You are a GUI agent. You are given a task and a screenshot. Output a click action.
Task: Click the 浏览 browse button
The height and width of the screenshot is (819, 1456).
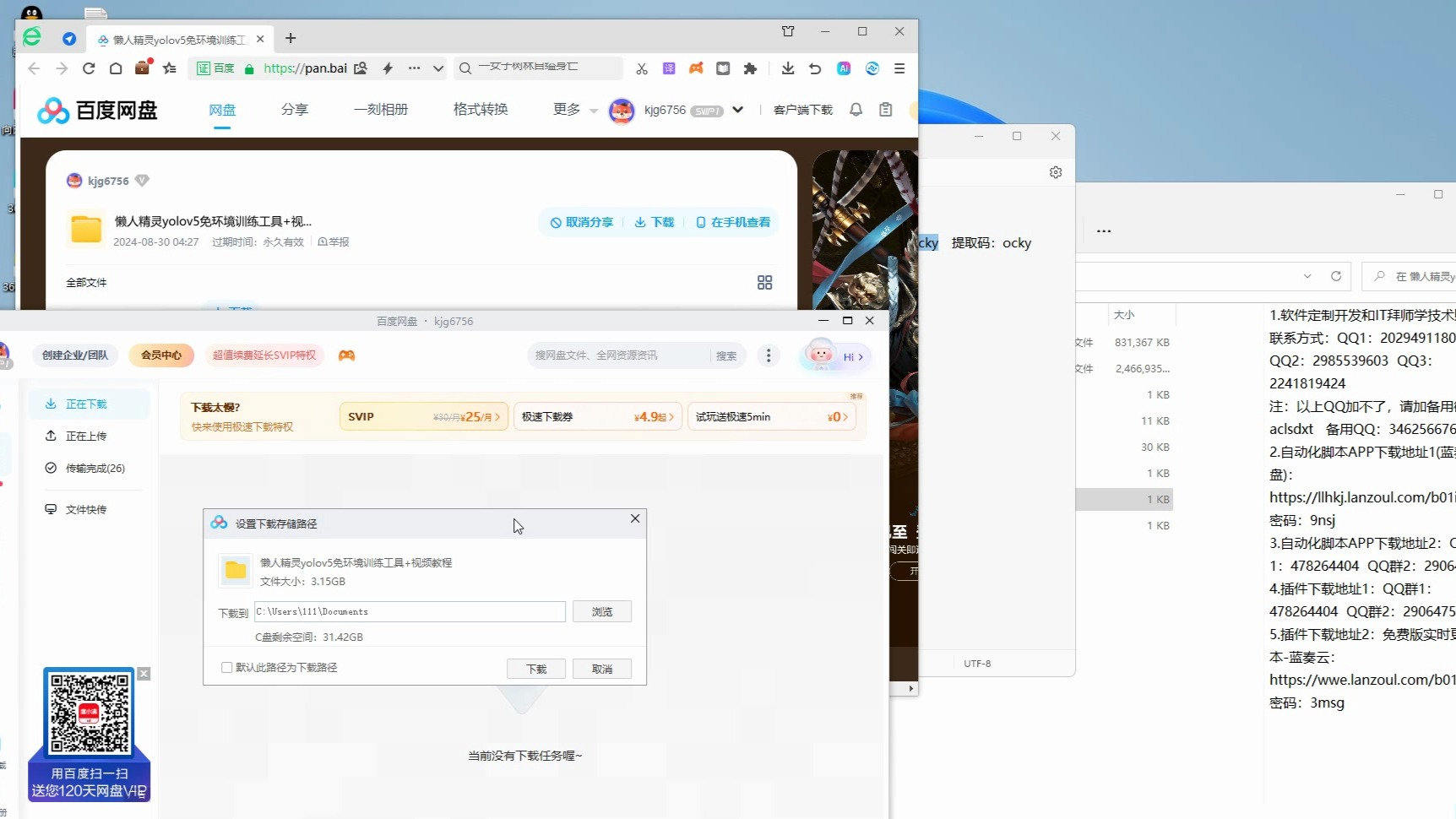(x=602, y=611)
